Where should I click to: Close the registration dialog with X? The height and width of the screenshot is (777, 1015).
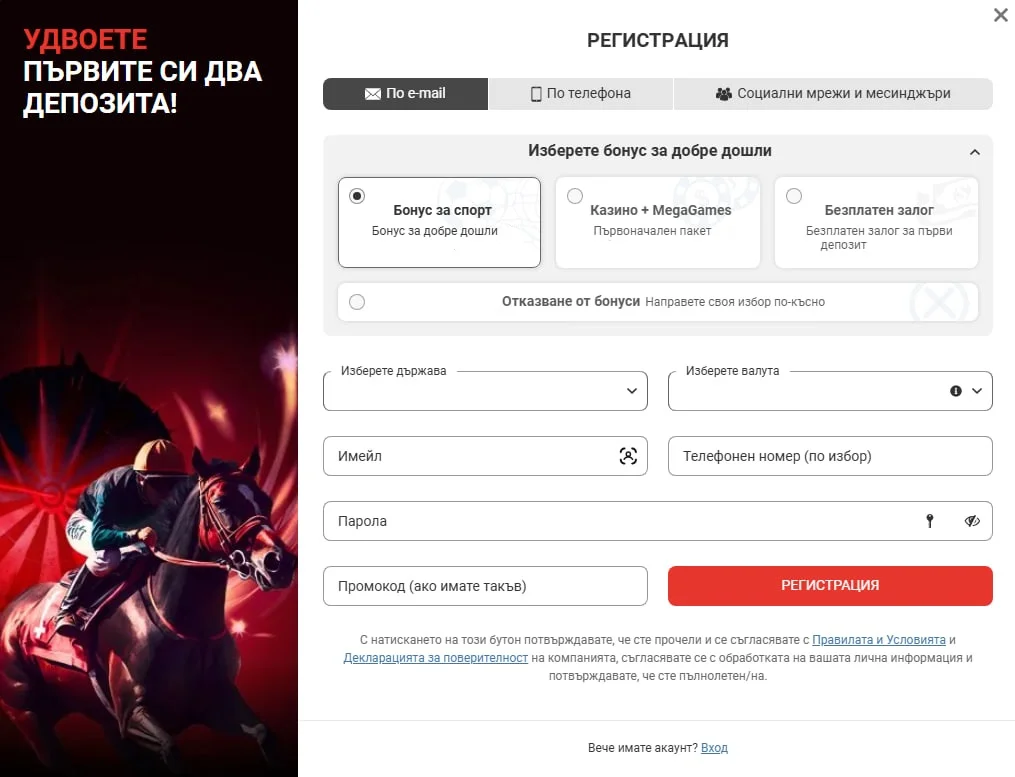coord(1001,15)
